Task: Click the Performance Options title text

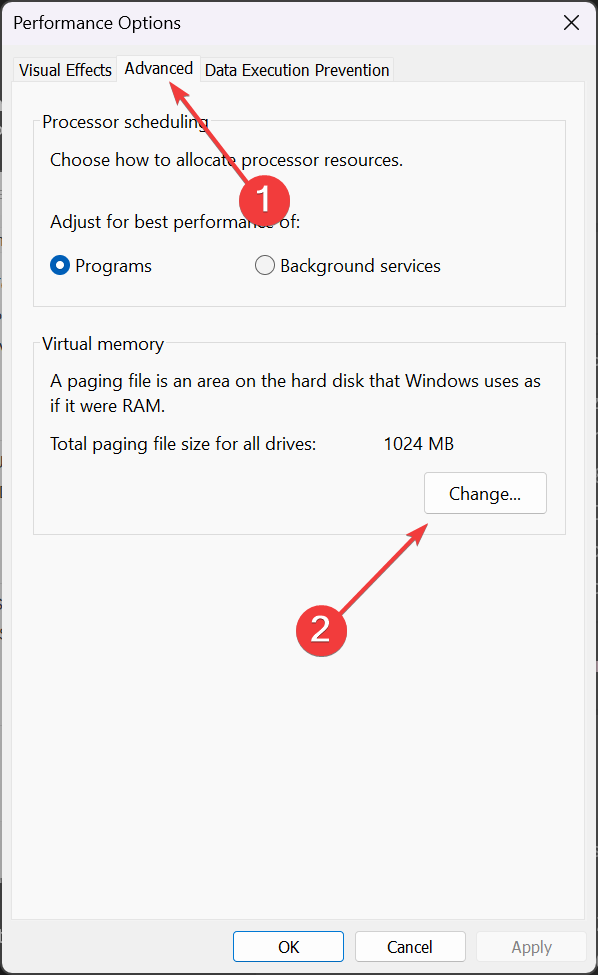Action: [x=97, y=23]
